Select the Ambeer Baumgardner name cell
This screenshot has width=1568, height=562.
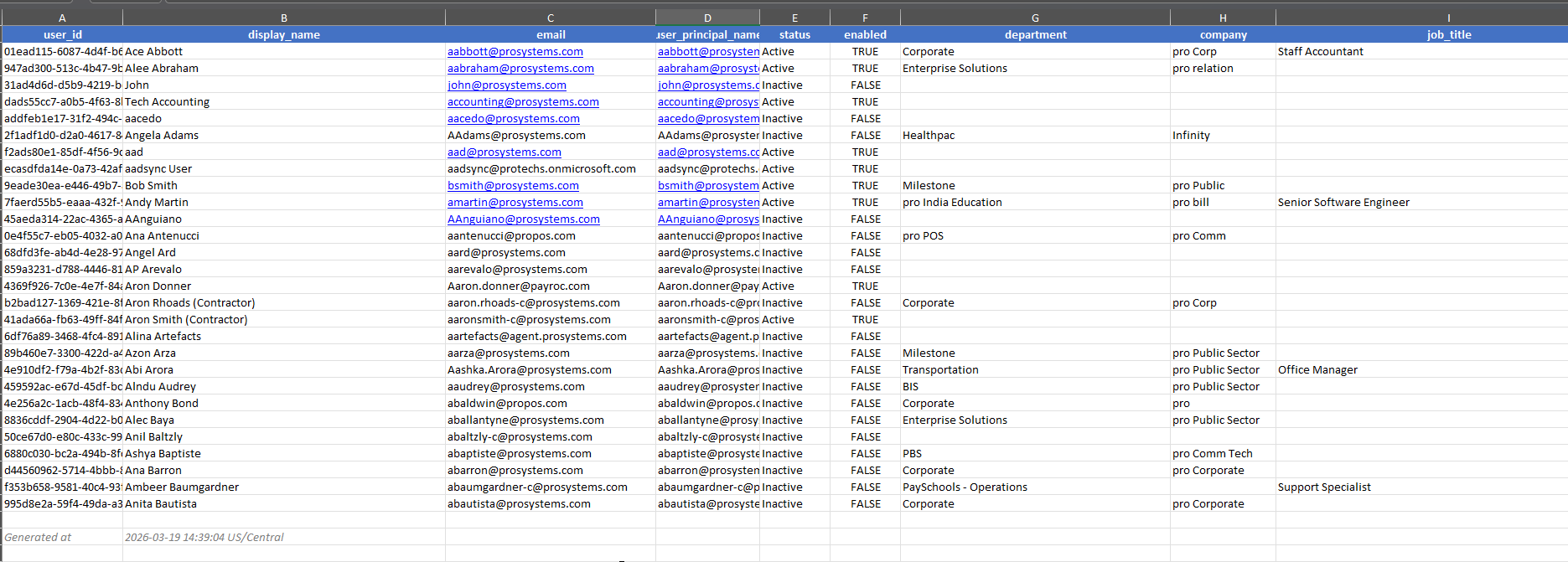[284, 487]
